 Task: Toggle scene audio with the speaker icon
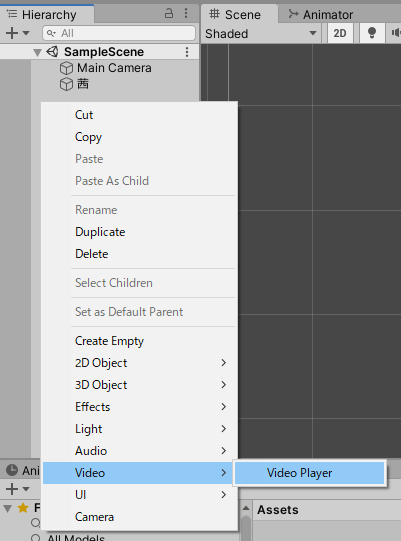coord(395,33)
